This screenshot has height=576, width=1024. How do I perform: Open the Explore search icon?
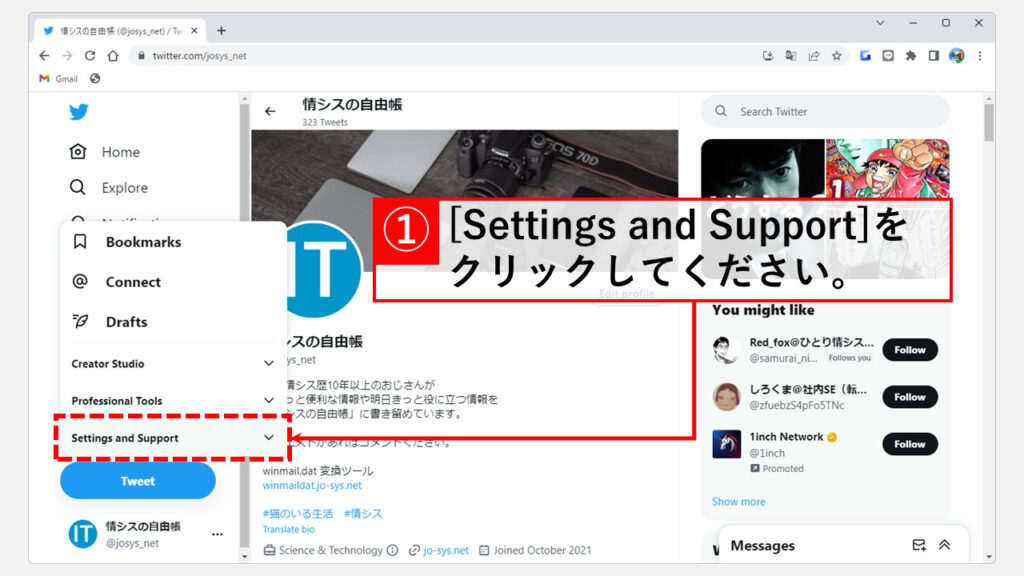[x=78, y=188]
